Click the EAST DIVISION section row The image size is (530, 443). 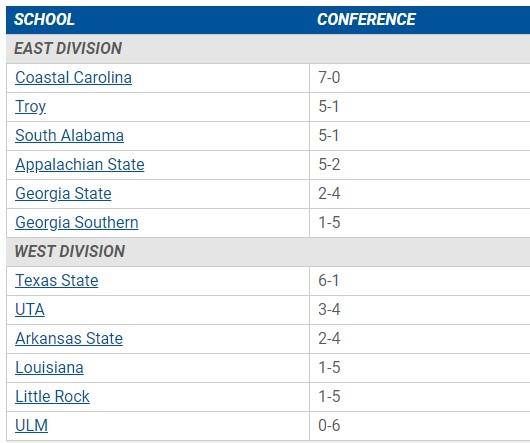pos(268,49)
